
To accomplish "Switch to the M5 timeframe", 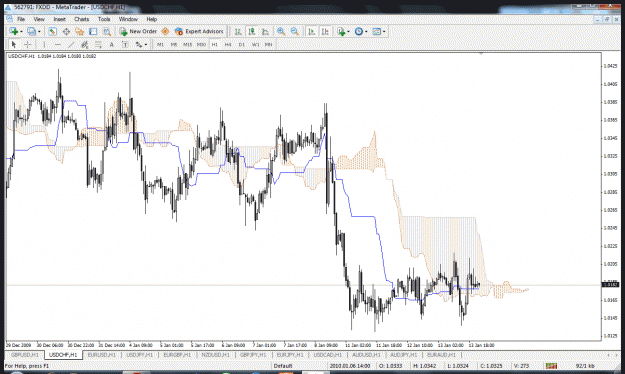I will click(174, 44).
